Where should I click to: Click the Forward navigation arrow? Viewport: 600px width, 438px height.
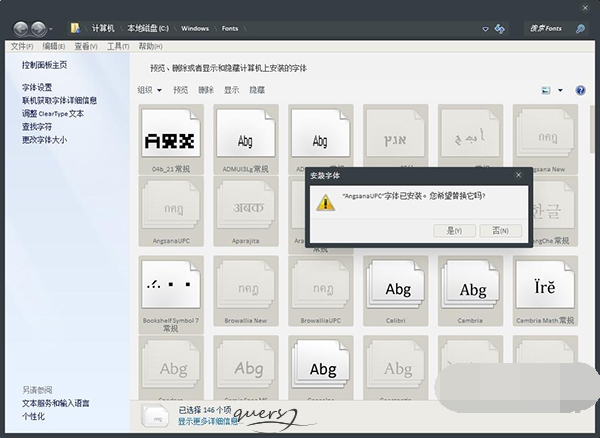pyautogui.click(x=39, y=29)
